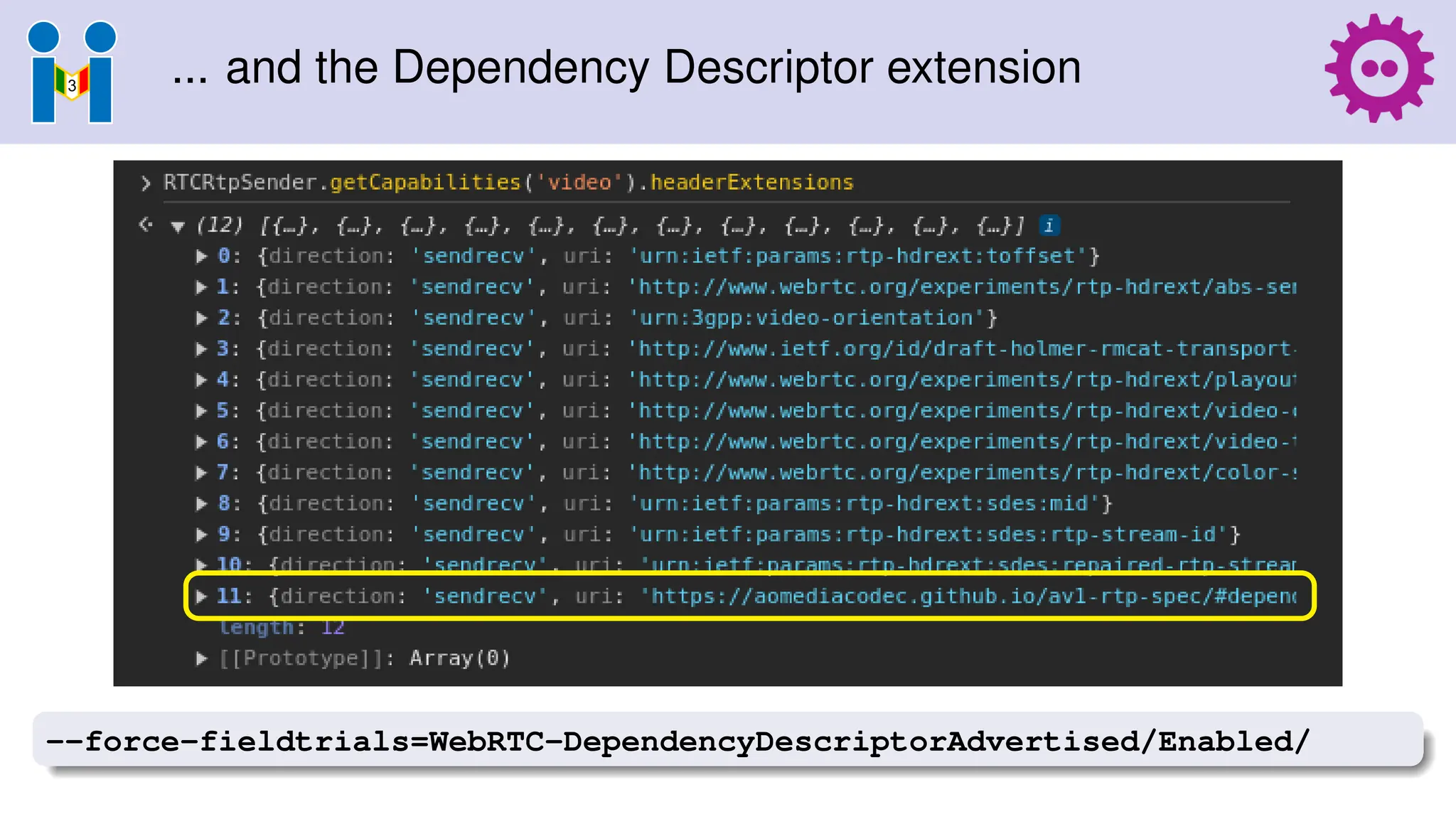Viewport: 1456px width, 819px height.
Task: Click the Array(0) prototype value
Action: (x=460, y=658)
